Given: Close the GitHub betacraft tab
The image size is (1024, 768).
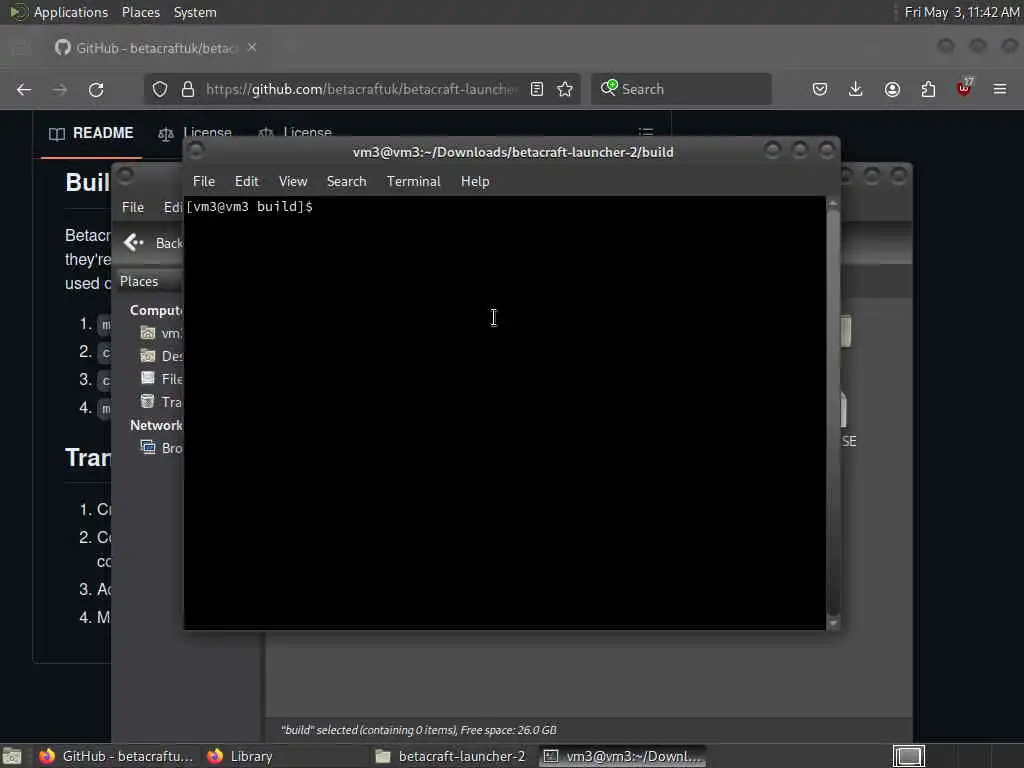Looking at the screenshot, I should coord(252,48).
